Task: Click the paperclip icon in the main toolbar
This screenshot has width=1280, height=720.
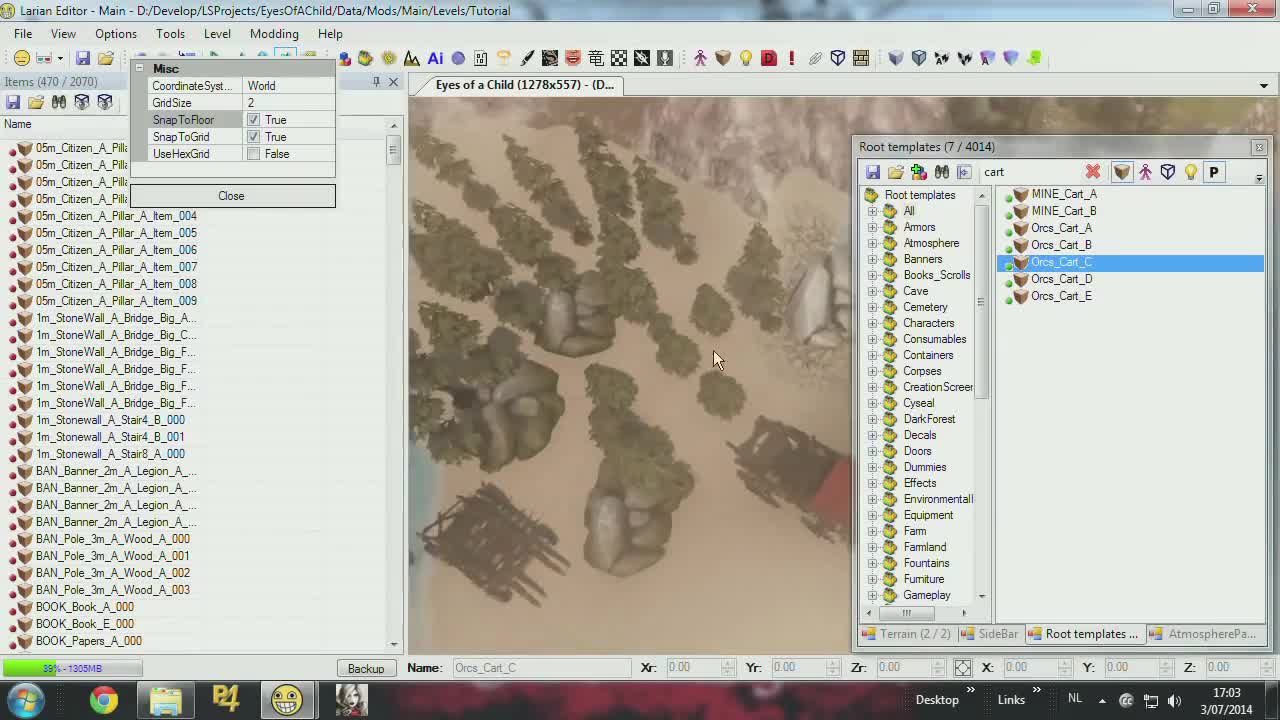Action: click(x=815, y=58)
